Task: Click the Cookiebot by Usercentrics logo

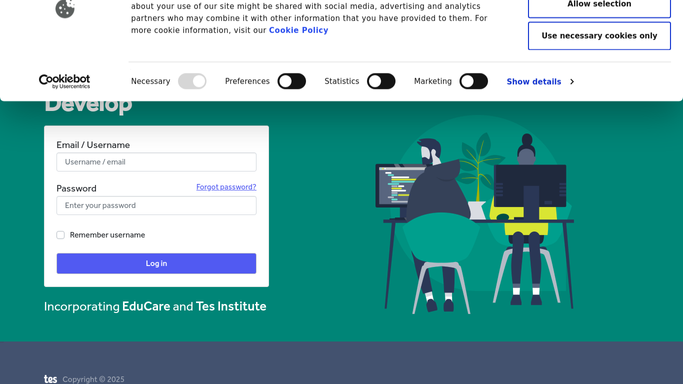Action: pyautogui.click(x=64, y=81)
